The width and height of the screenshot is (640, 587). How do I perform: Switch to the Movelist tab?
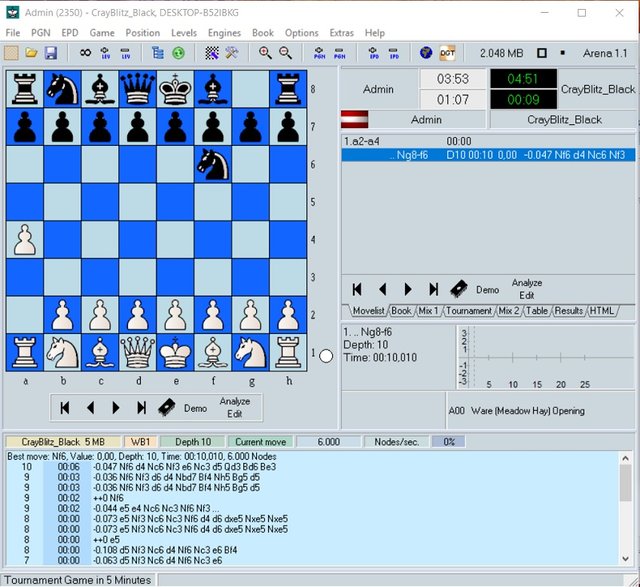[368, 311]
